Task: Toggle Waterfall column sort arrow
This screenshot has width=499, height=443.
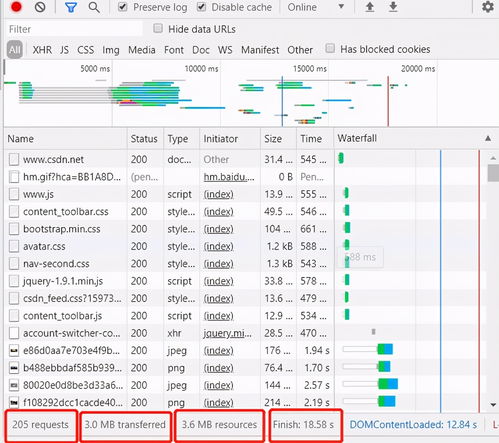Action: pyautogui.click(x=488, y=138)
